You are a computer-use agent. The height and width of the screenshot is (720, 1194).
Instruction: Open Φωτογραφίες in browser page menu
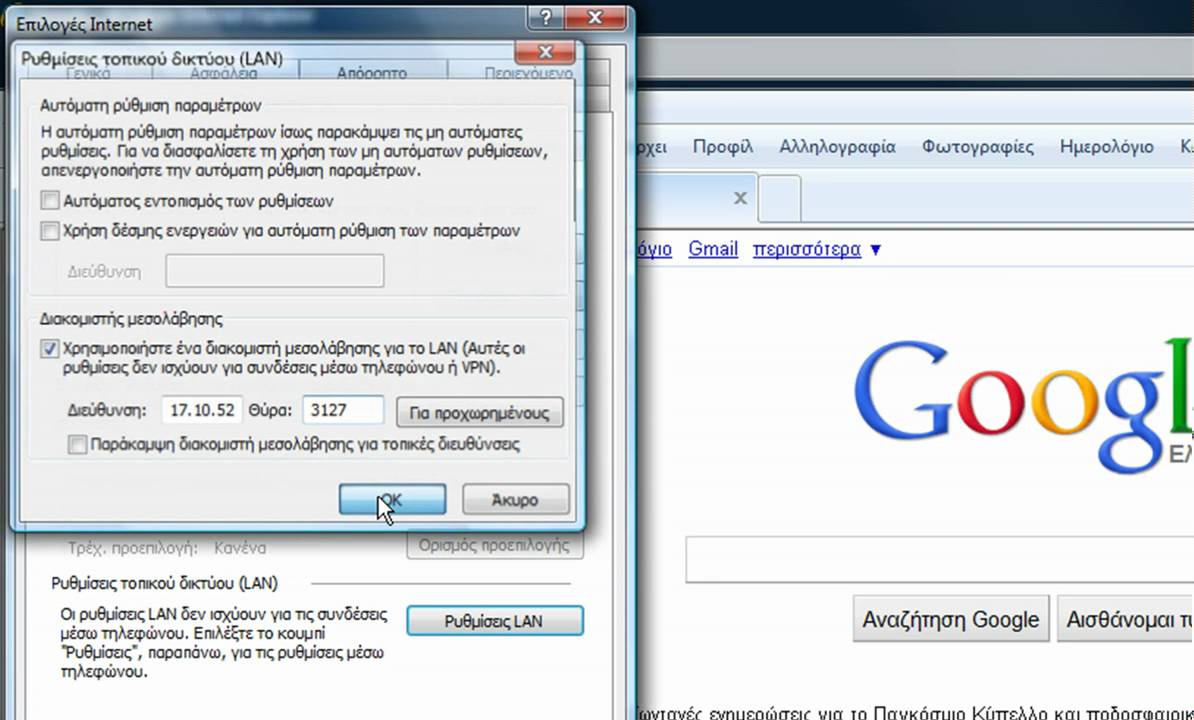pos(978,146)
